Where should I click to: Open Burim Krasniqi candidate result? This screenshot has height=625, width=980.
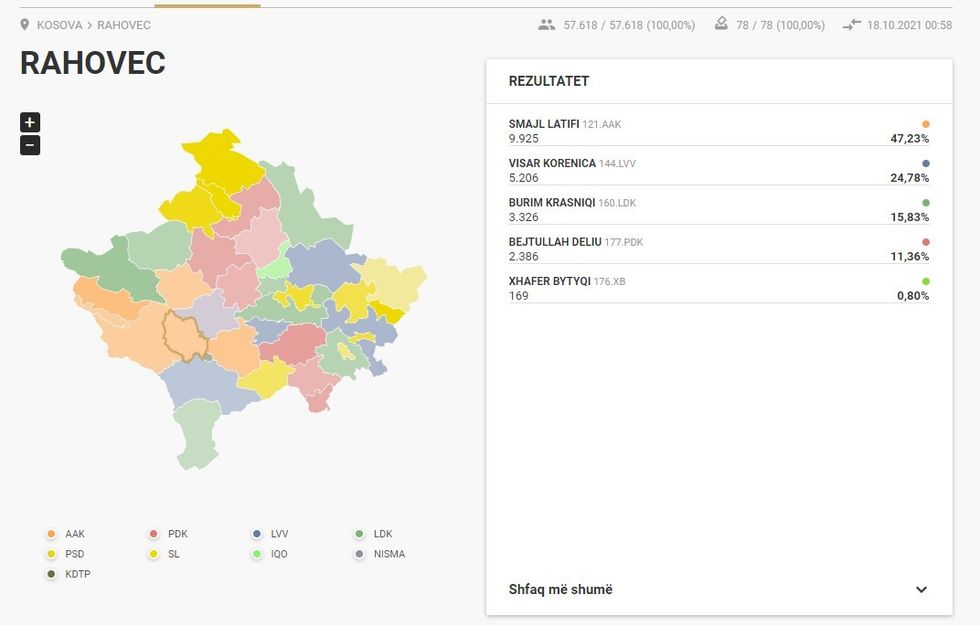(718, 209)
